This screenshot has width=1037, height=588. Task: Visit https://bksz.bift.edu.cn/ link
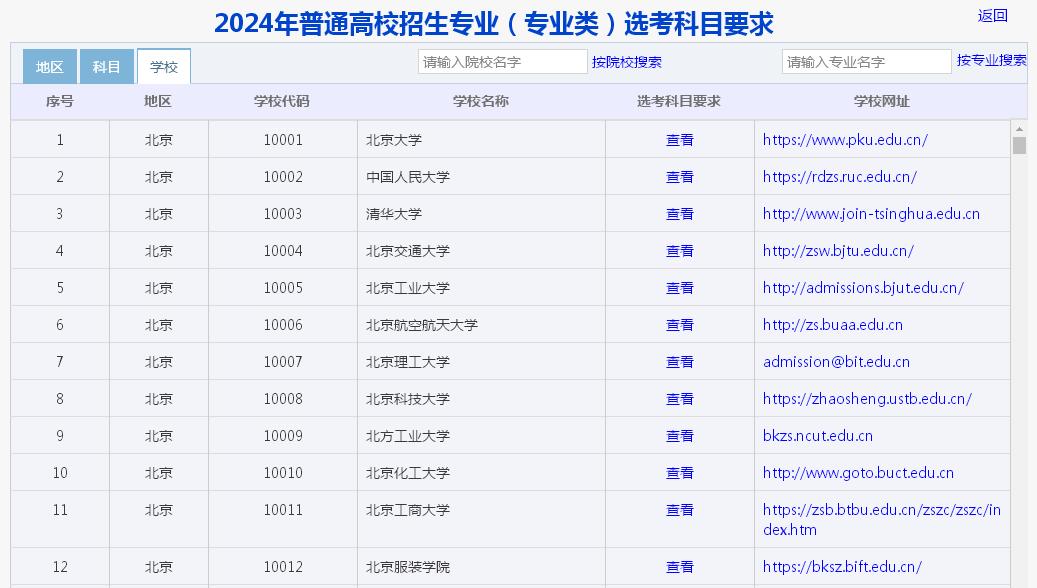(x=842, y=567)
